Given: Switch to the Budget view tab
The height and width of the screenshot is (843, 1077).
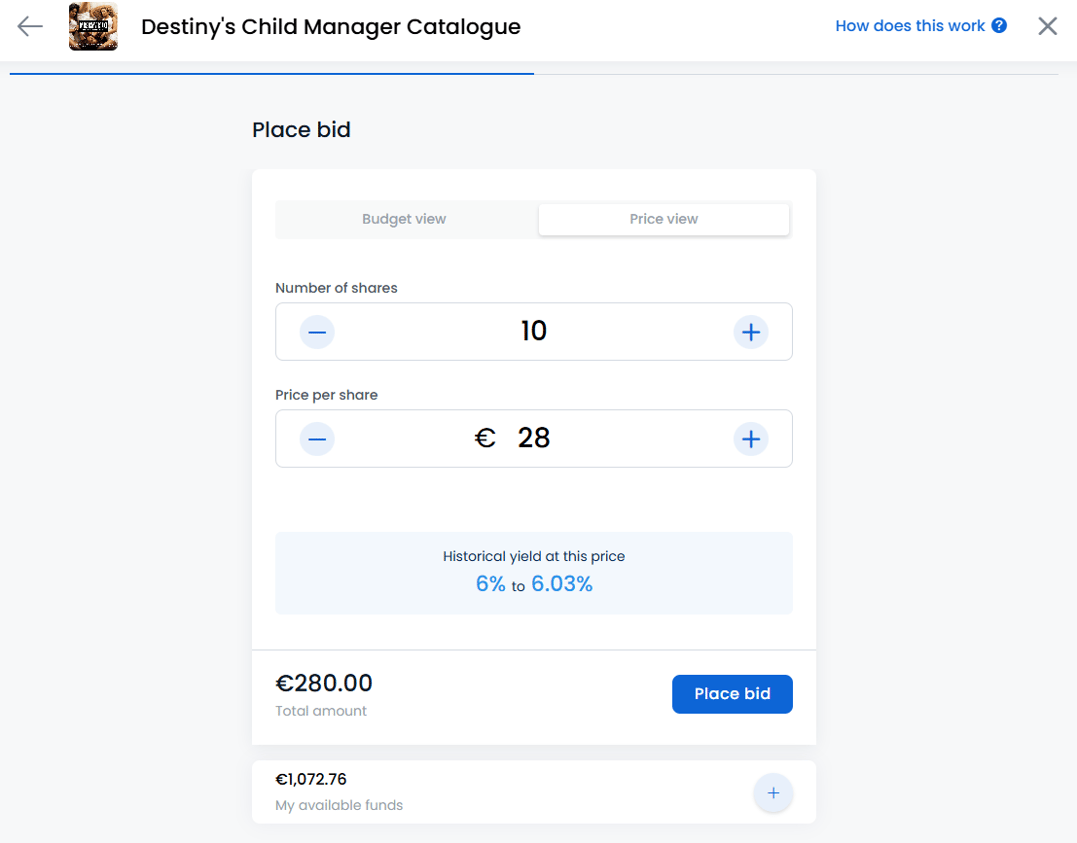Looking at the screenshot, I should coord(405,219).
